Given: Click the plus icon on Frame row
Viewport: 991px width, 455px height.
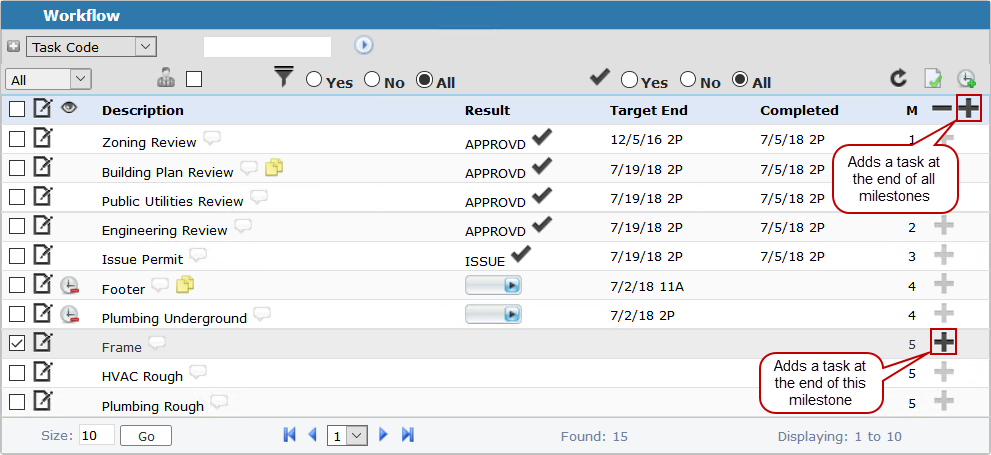Looking at the screenshot, I should pos(943,343).
